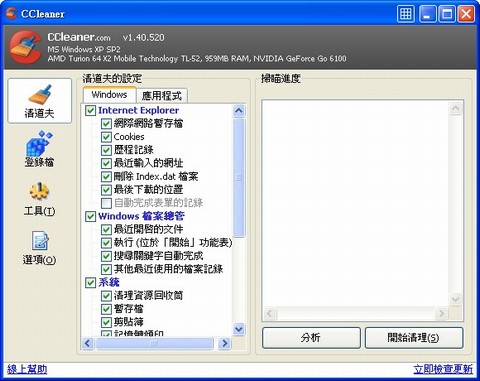Uncheck the 系統 group checkbox

click(90, 282)
